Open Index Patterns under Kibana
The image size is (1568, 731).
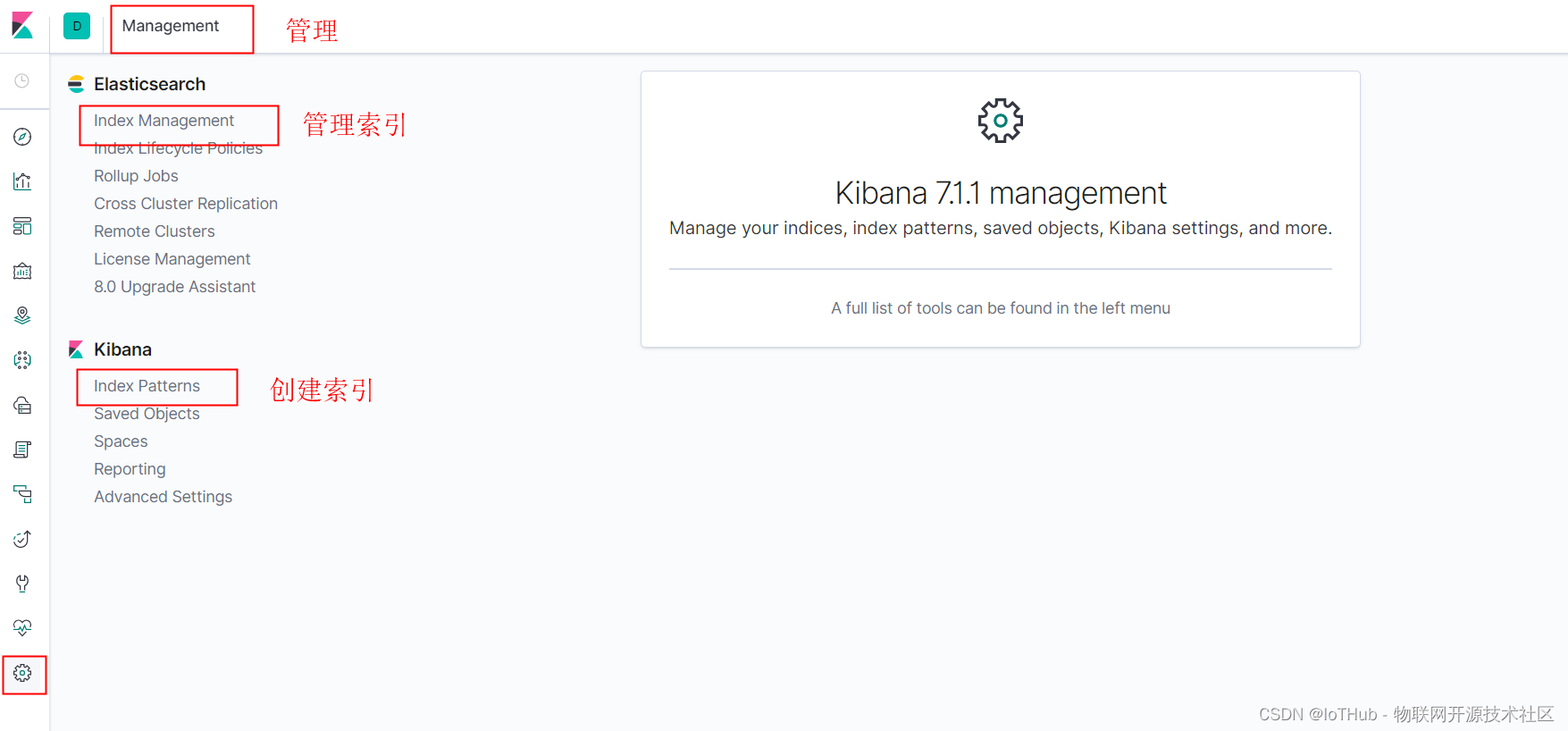147,386
